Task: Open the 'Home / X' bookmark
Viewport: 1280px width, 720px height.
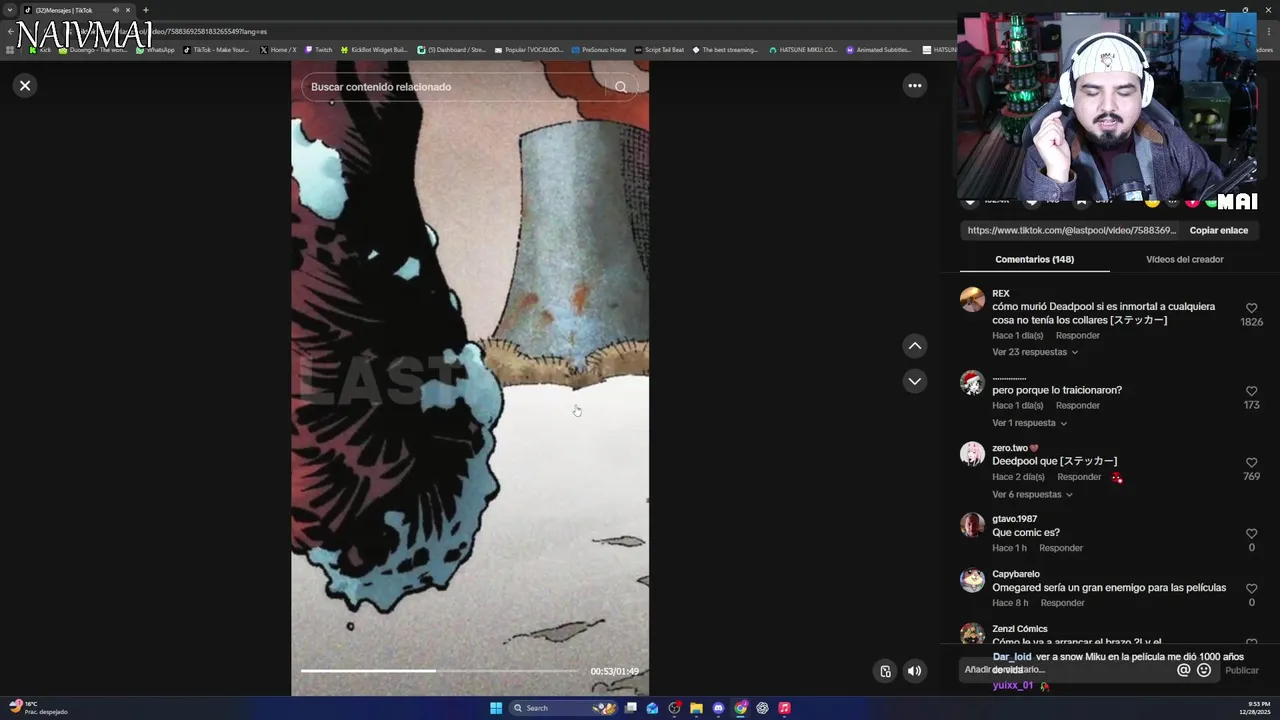Action: pos(278,50)
